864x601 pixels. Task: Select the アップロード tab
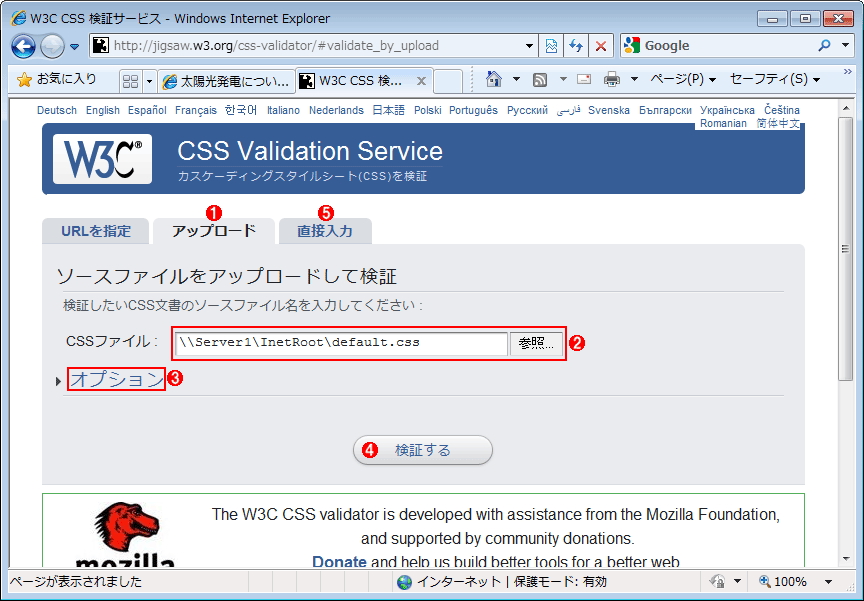point(214,231)
